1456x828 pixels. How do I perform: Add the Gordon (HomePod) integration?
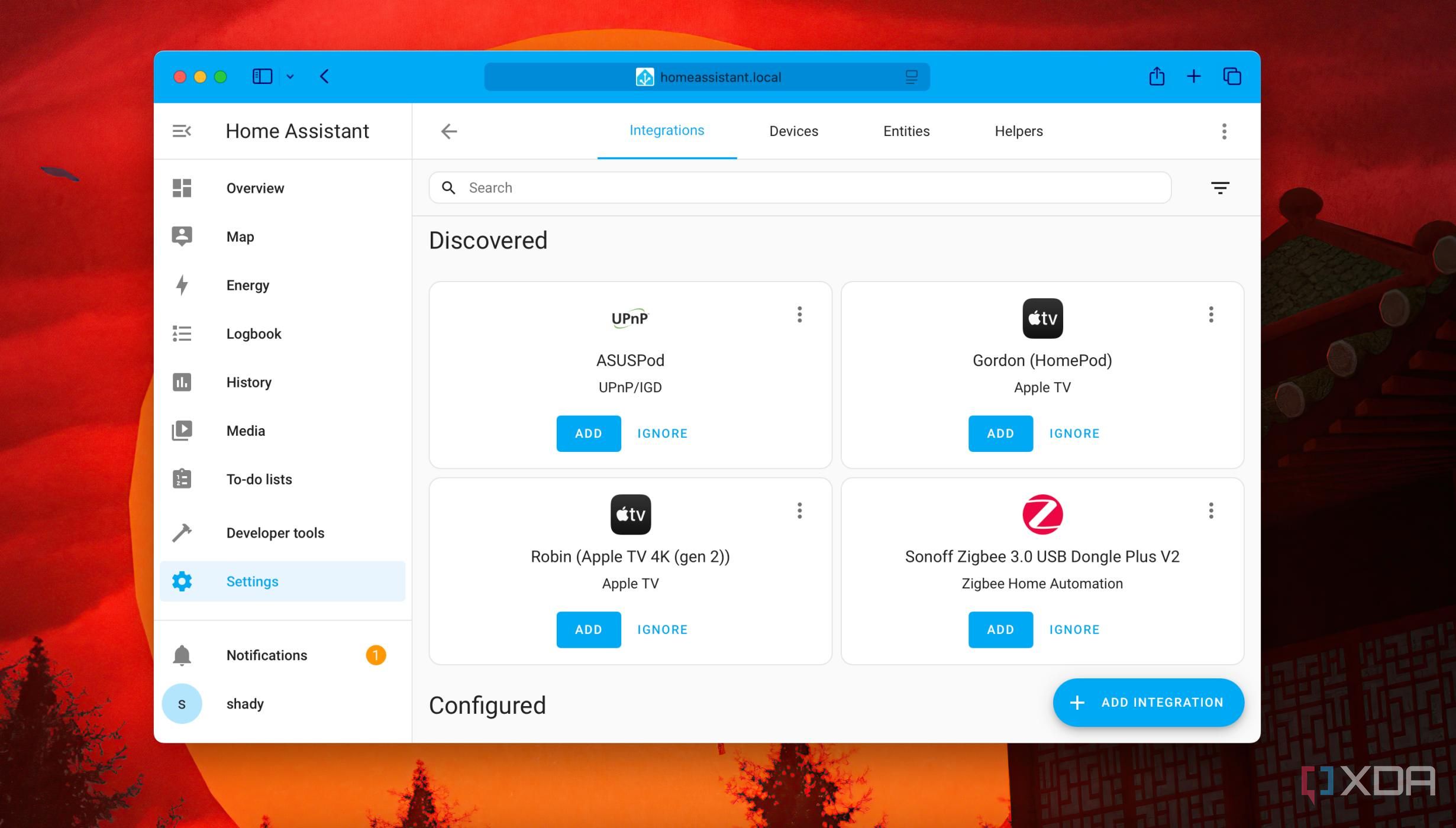coord(1000,434)
